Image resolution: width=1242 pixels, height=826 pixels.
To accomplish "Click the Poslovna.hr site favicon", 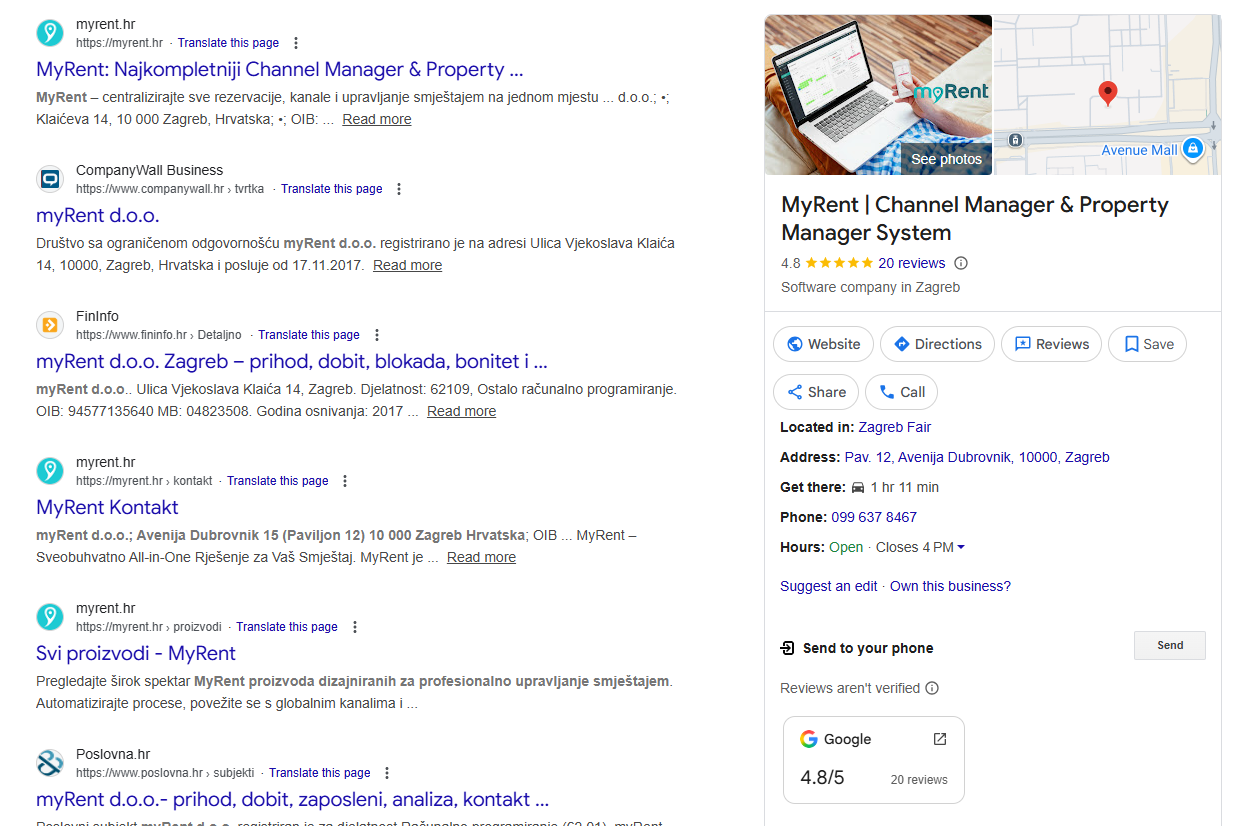I will click(50, 763).
